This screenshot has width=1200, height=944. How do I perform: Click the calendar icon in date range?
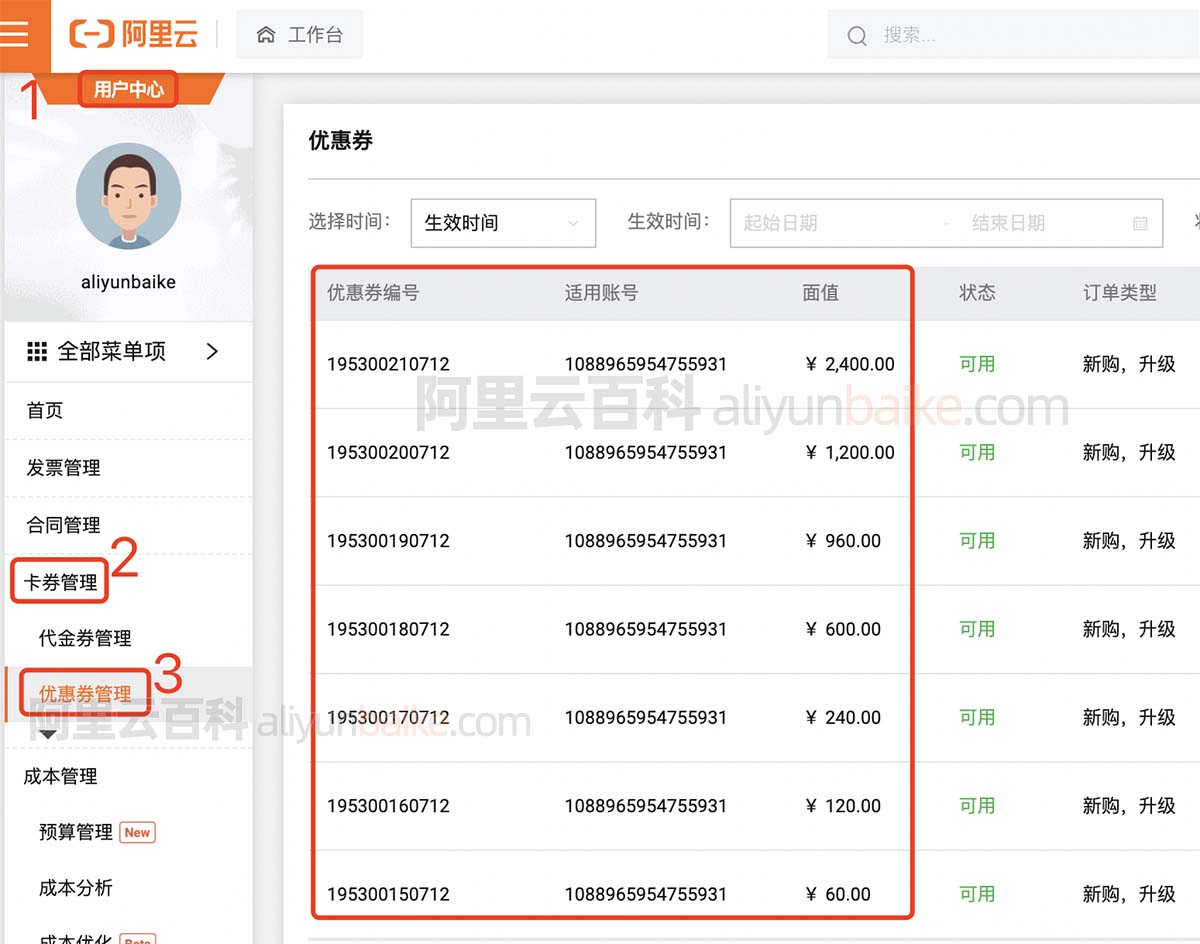[x=1140, y=224]
